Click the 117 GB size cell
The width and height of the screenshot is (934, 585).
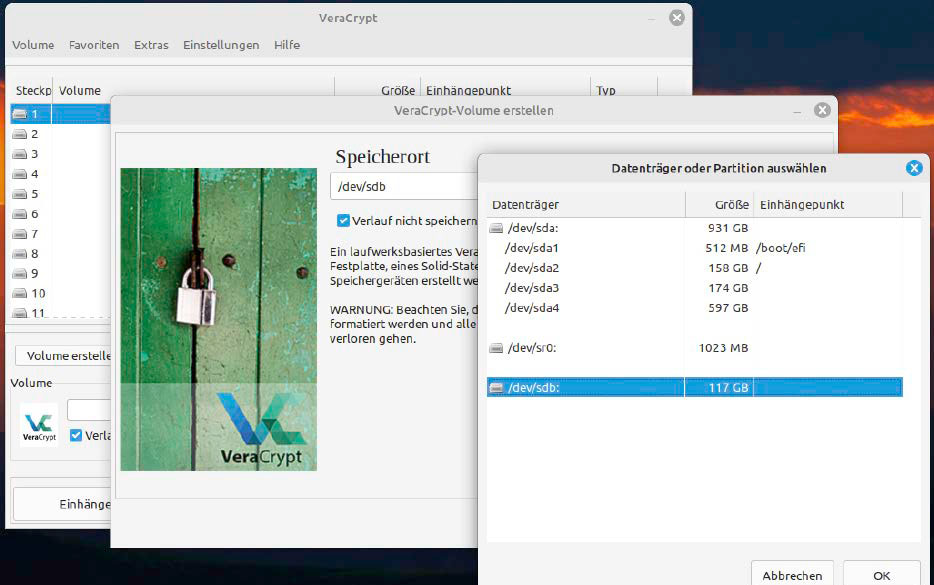click(x=728, y=388)
